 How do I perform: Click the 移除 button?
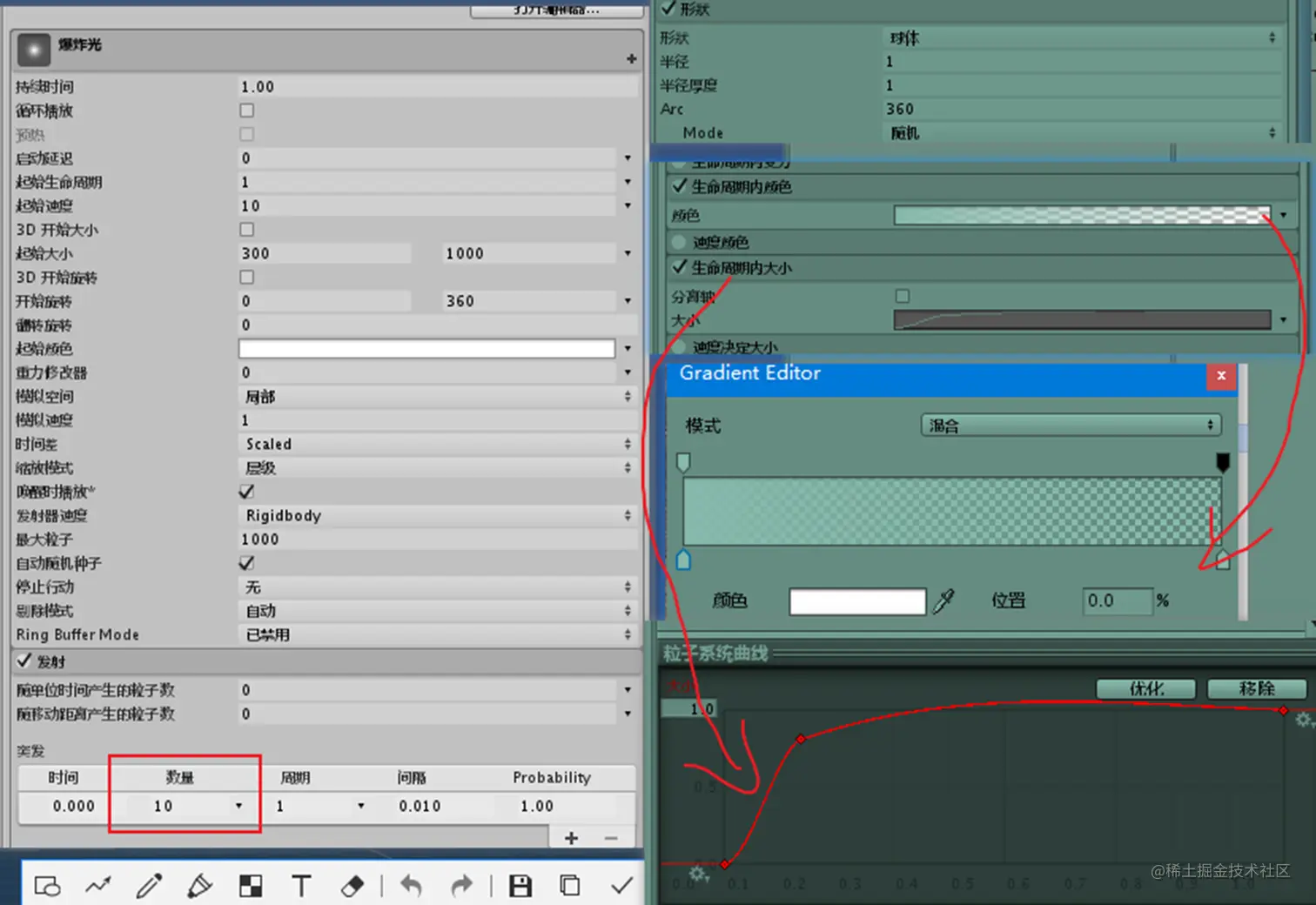(x=1257, y=688)
